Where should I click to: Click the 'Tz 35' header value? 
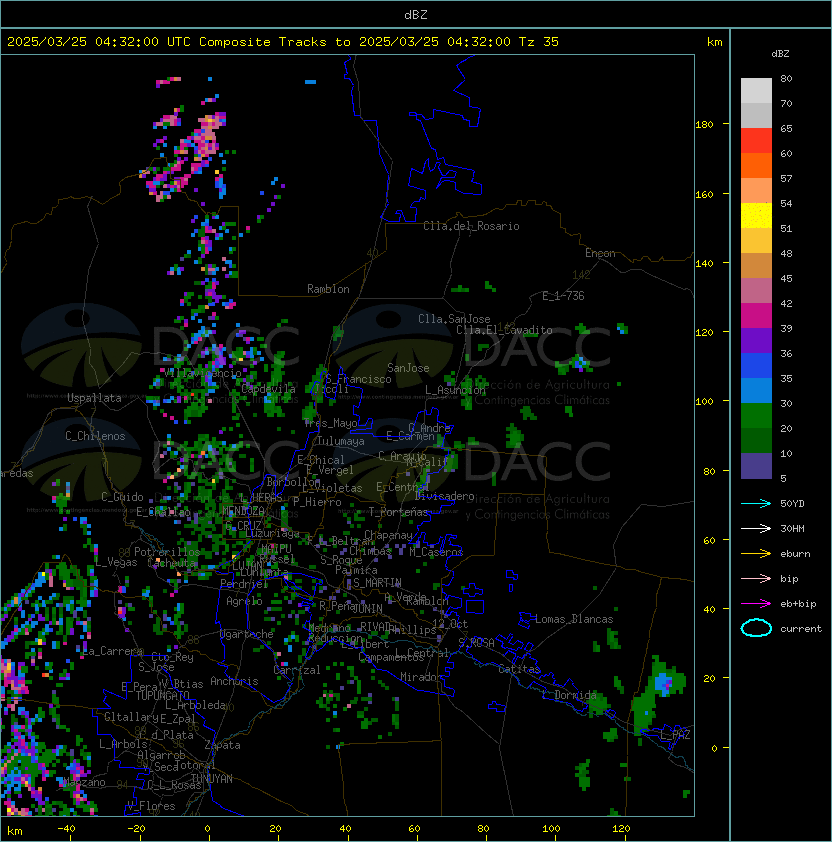coord(539,42)
